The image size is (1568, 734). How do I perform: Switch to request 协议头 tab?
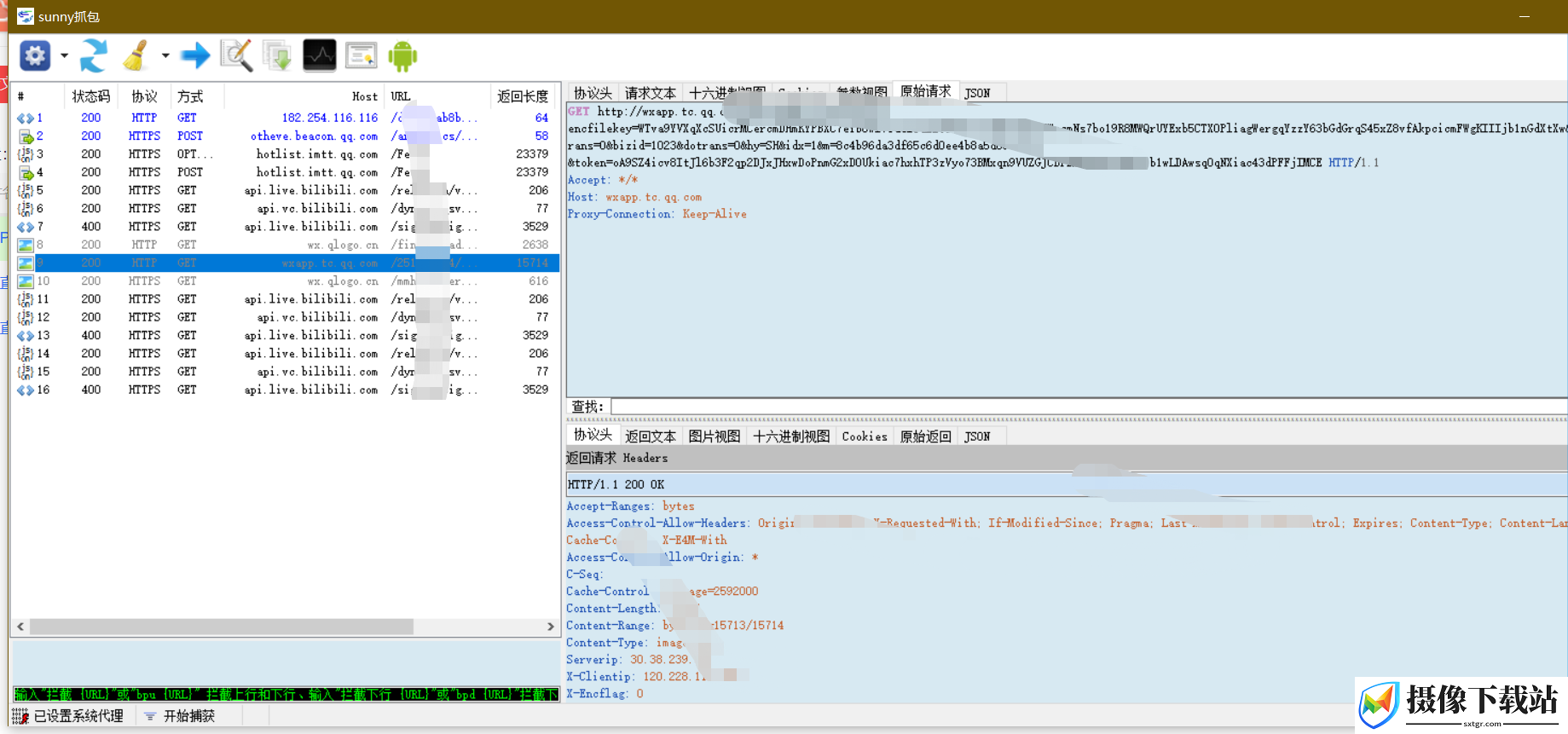pos(593,93)
